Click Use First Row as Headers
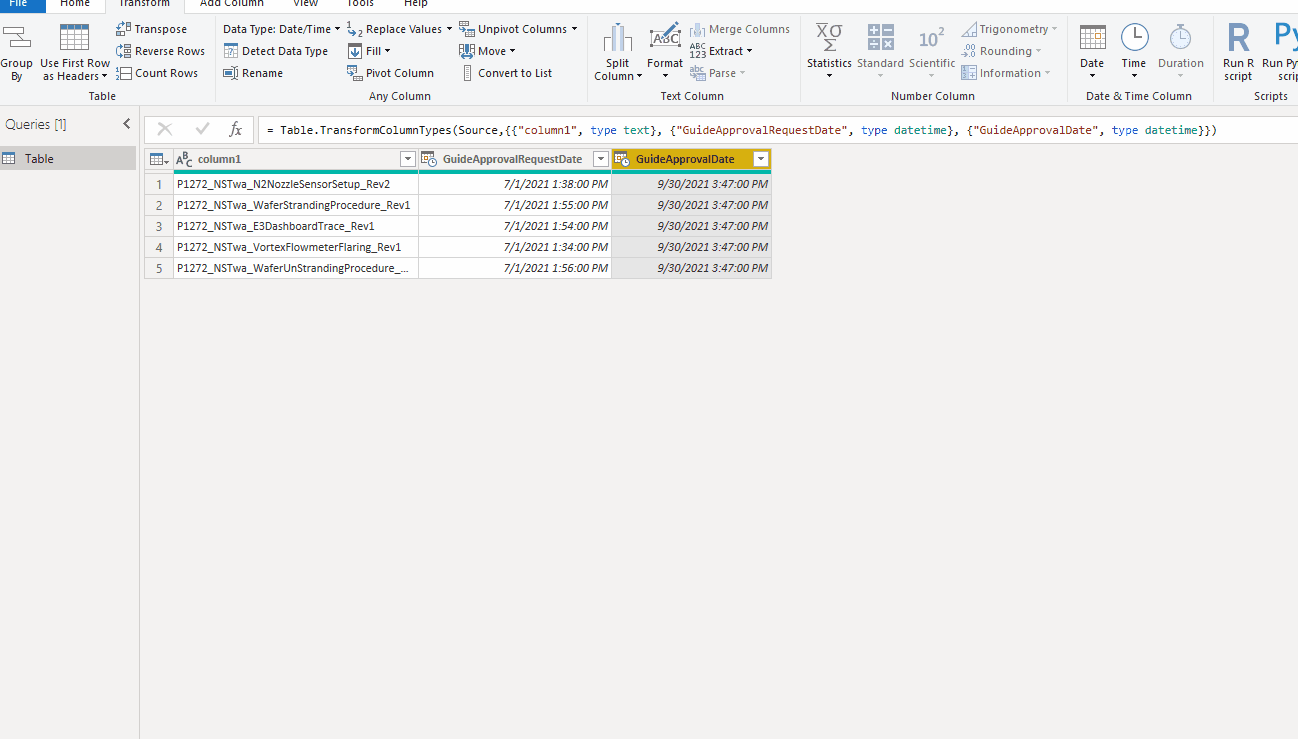This screenshot has width=1298, height=739. 75,53
